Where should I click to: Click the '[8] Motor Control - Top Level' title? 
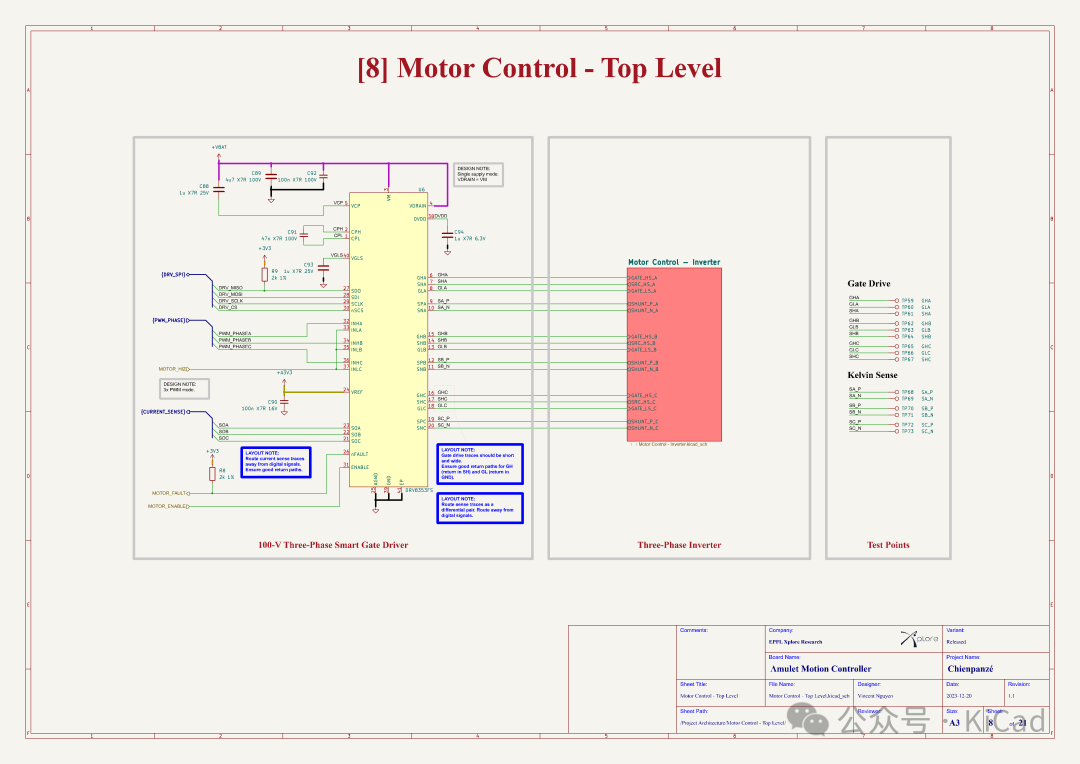click(539, 68)
